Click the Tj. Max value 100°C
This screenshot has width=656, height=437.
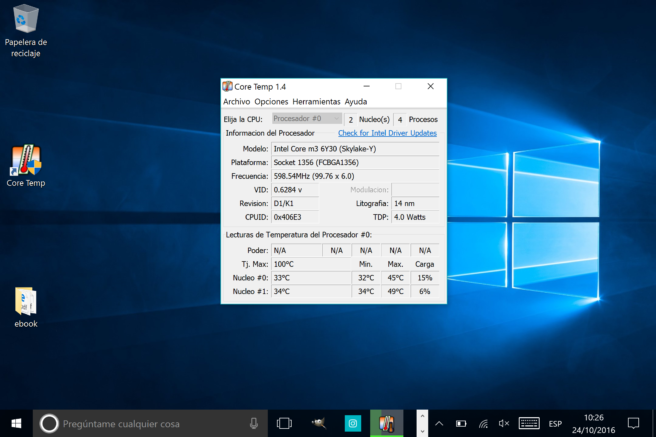point(311,264)
